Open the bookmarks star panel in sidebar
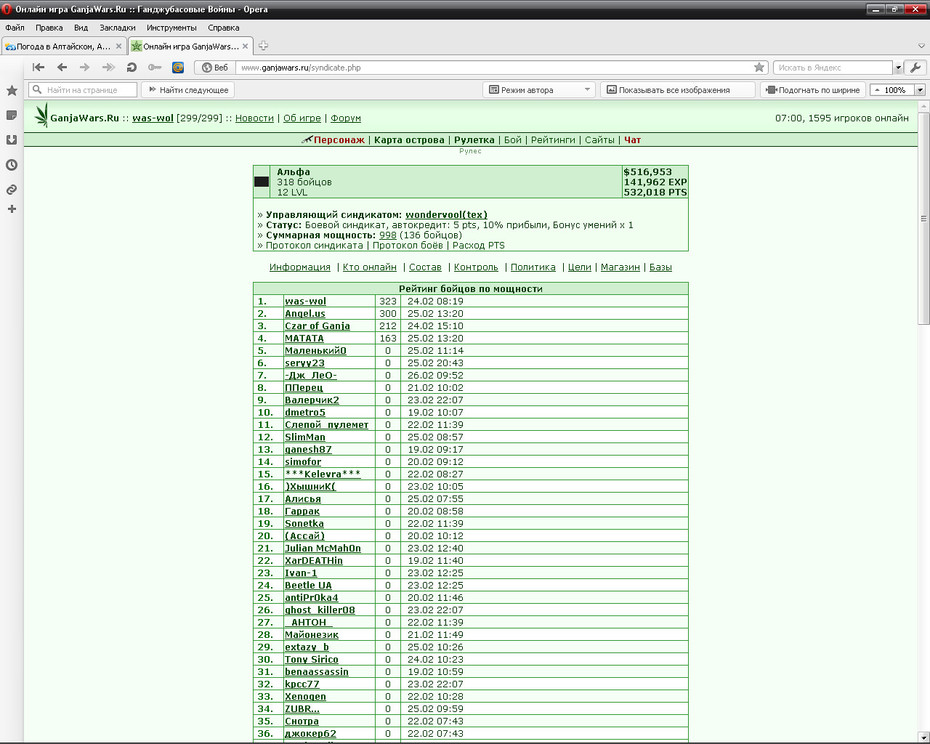This screenshot has height=744, width=930. pyautogui.click(x=12, y=91)
